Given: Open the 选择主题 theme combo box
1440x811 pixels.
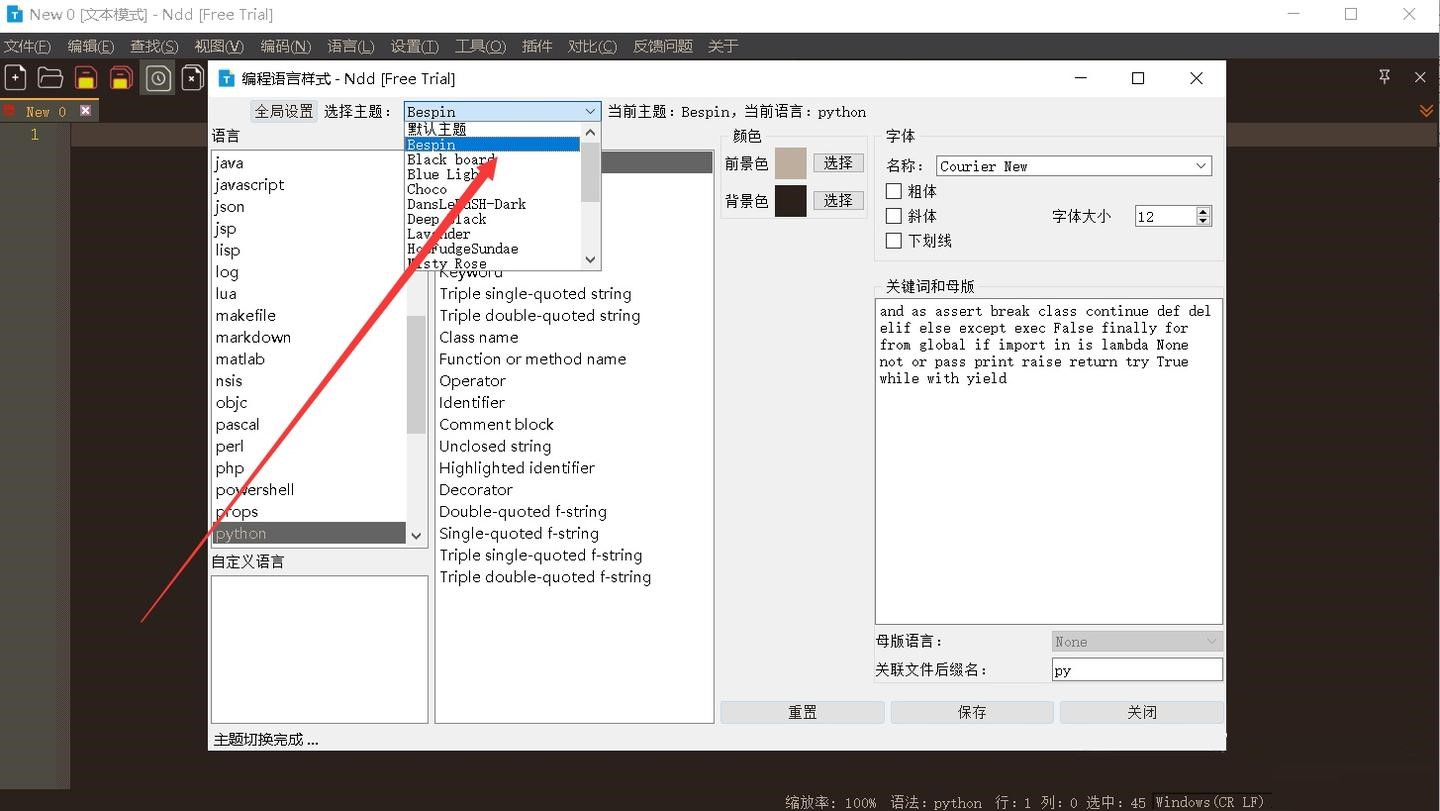Looking at the screenshot, I should 502,111.
